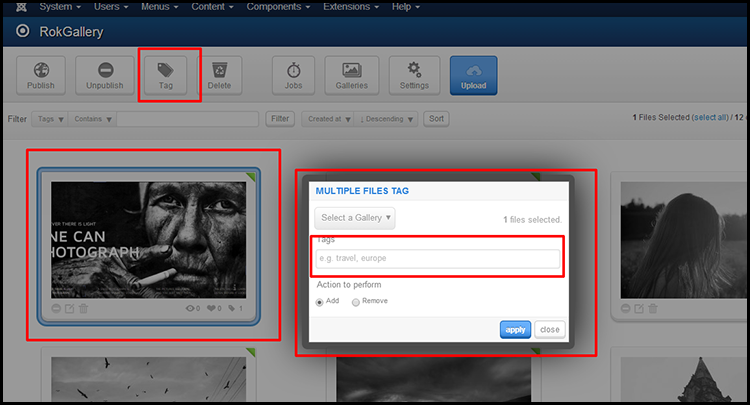Viewport: 750px width, 405px height.
Task: Select the tower spire photo thumbnail
Action: pyautogui.click(x=684, y=379)
